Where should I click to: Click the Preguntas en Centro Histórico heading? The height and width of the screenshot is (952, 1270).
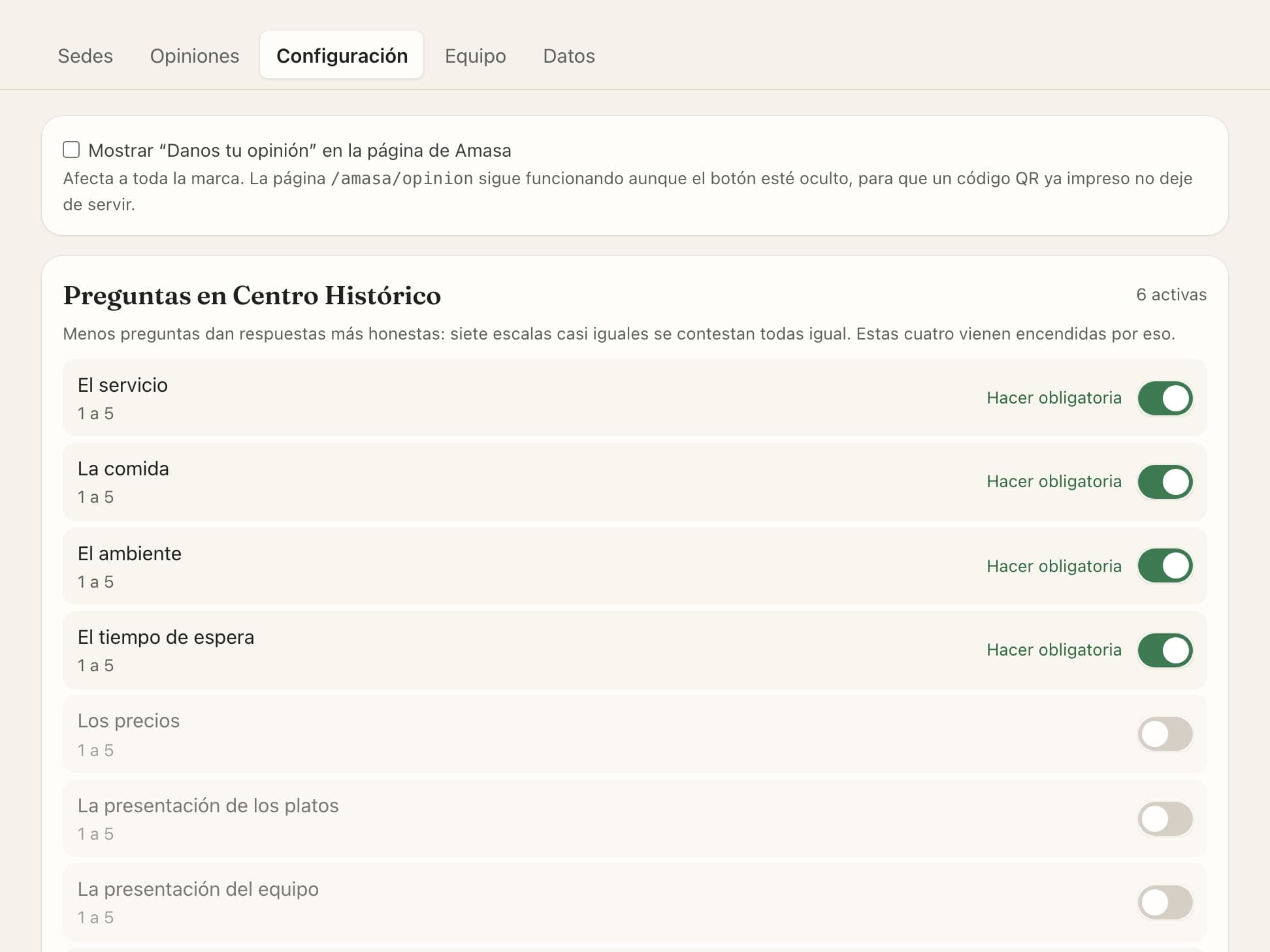click(x=252, y=295)
